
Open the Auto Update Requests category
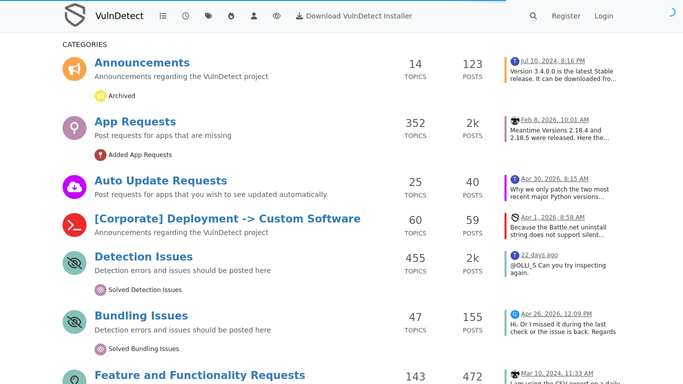(x=161, y=181)
